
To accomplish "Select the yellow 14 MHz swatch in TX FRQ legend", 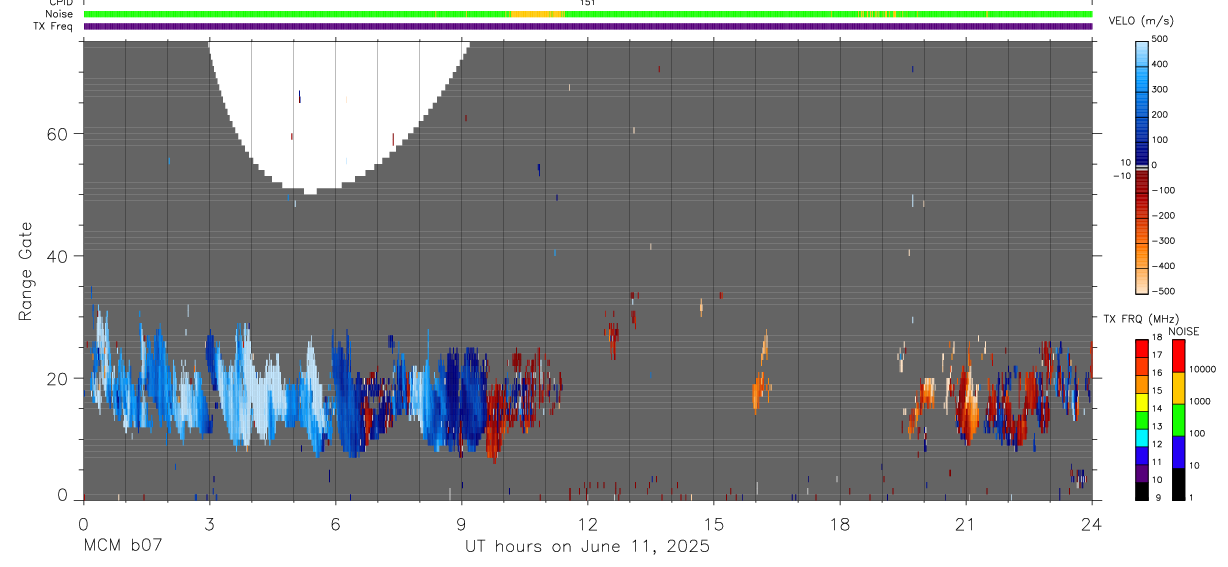I will coord(1142,402).
